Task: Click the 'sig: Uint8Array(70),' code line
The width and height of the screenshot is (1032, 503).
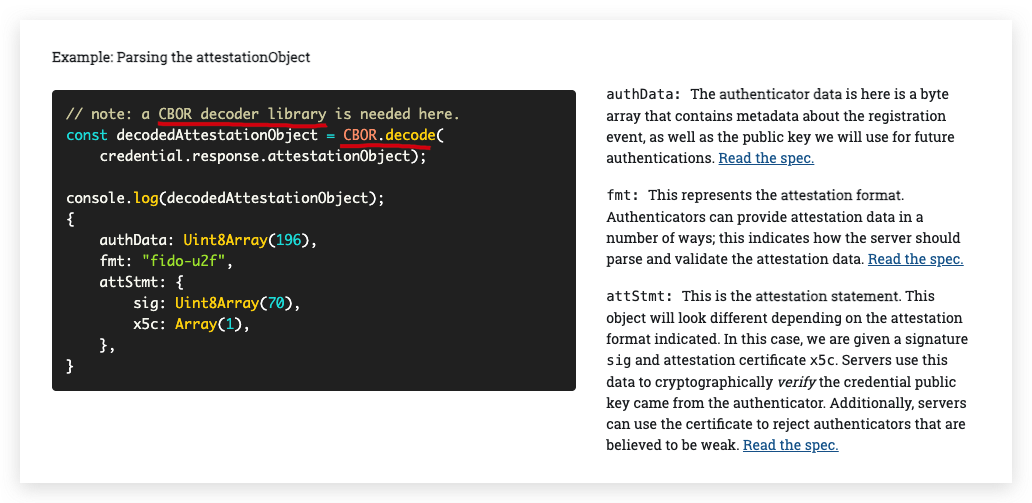Action: pyautogui.click(x=217, y=304)
